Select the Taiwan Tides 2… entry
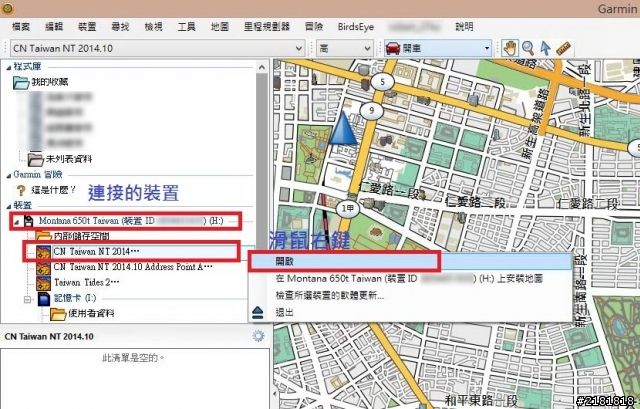 [x=87, y=282]
